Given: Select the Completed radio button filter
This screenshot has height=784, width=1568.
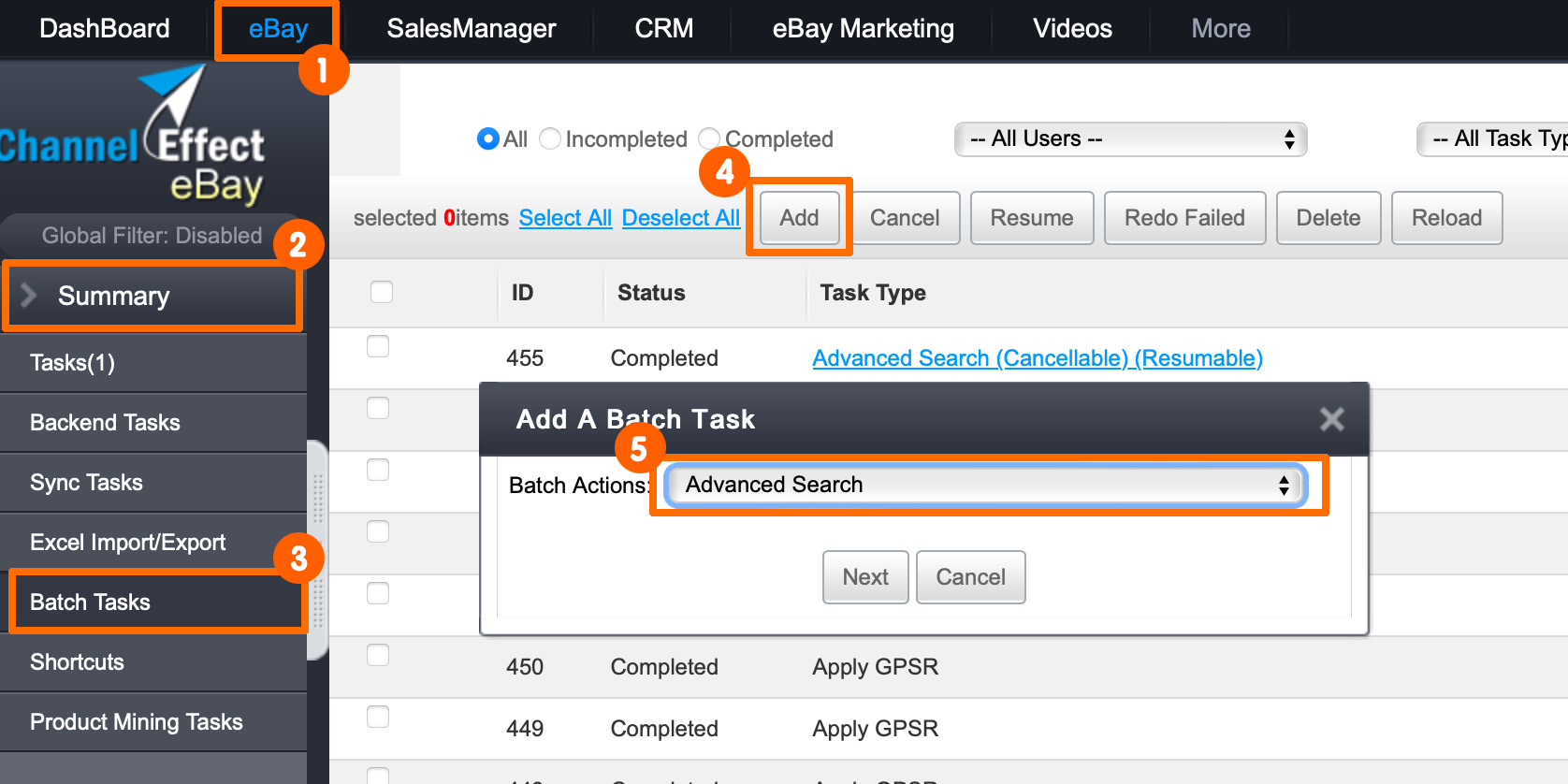Looking at the screenshot, I should (x=709, y=138).
